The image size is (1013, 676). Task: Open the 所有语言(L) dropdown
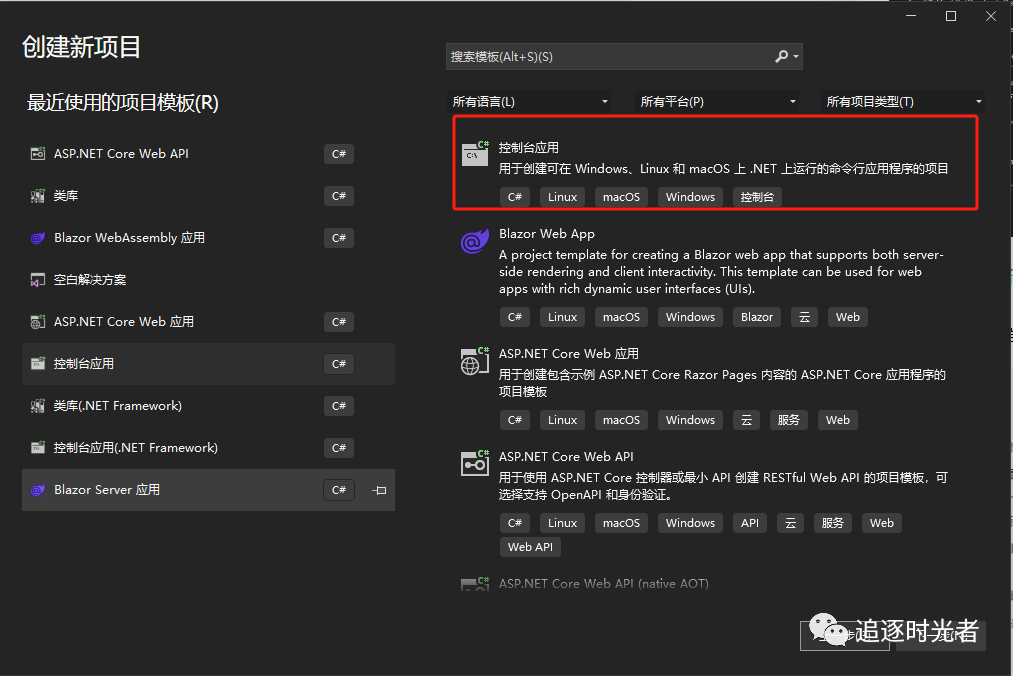pos(529,101)
